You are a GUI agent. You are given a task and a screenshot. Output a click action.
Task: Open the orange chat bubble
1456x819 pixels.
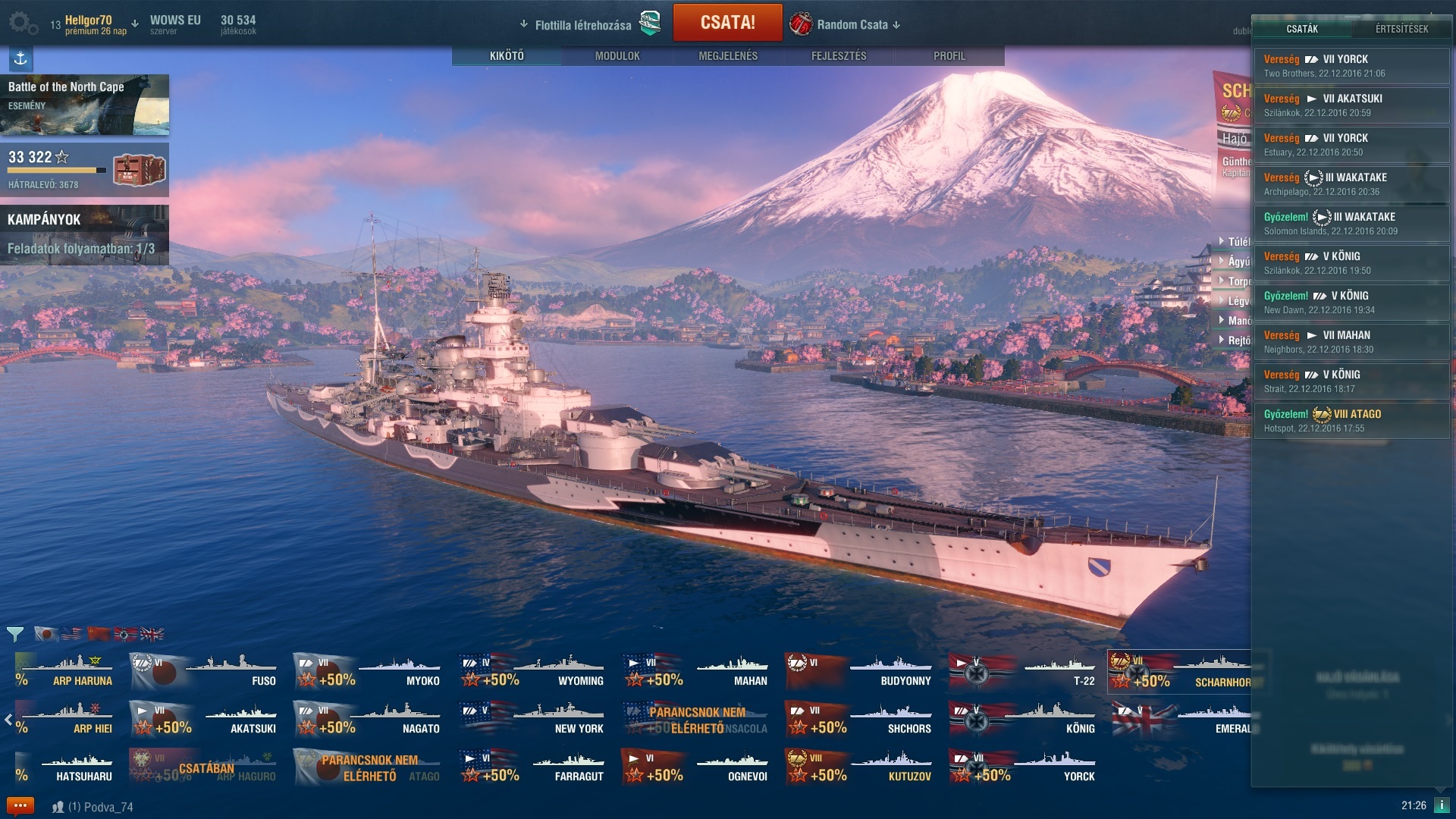pyautogui.click(x=20, y=806)
